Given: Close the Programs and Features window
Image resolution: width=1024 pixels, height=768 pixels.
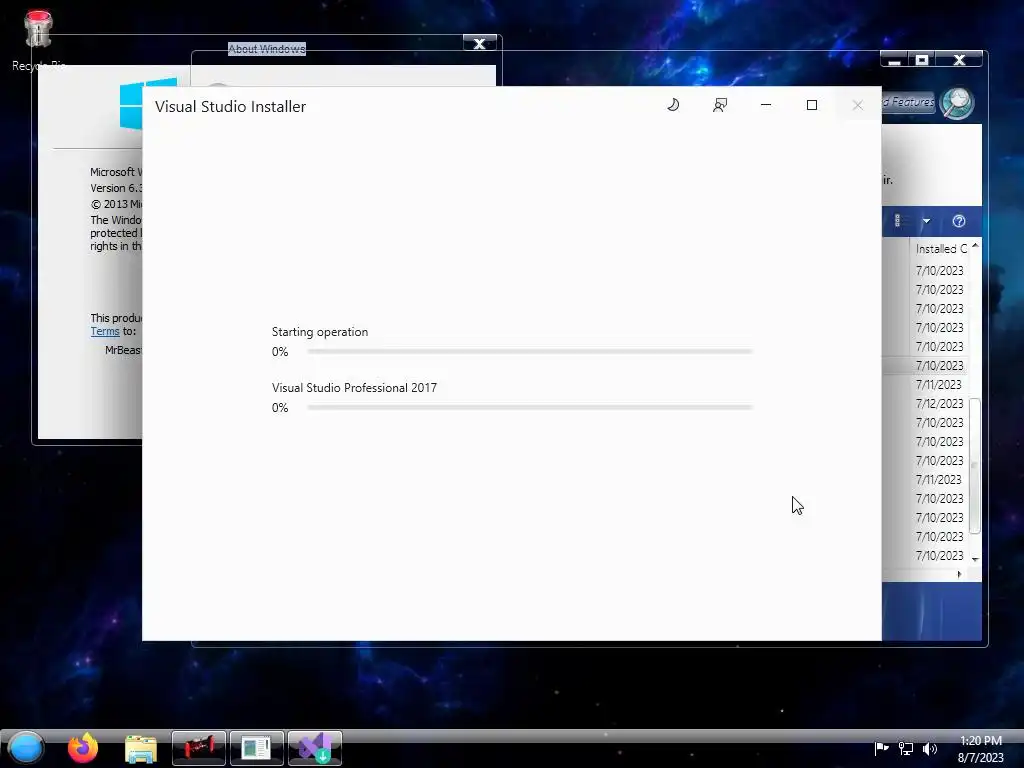Looking at the screenshot, I should tap(959, 60).
